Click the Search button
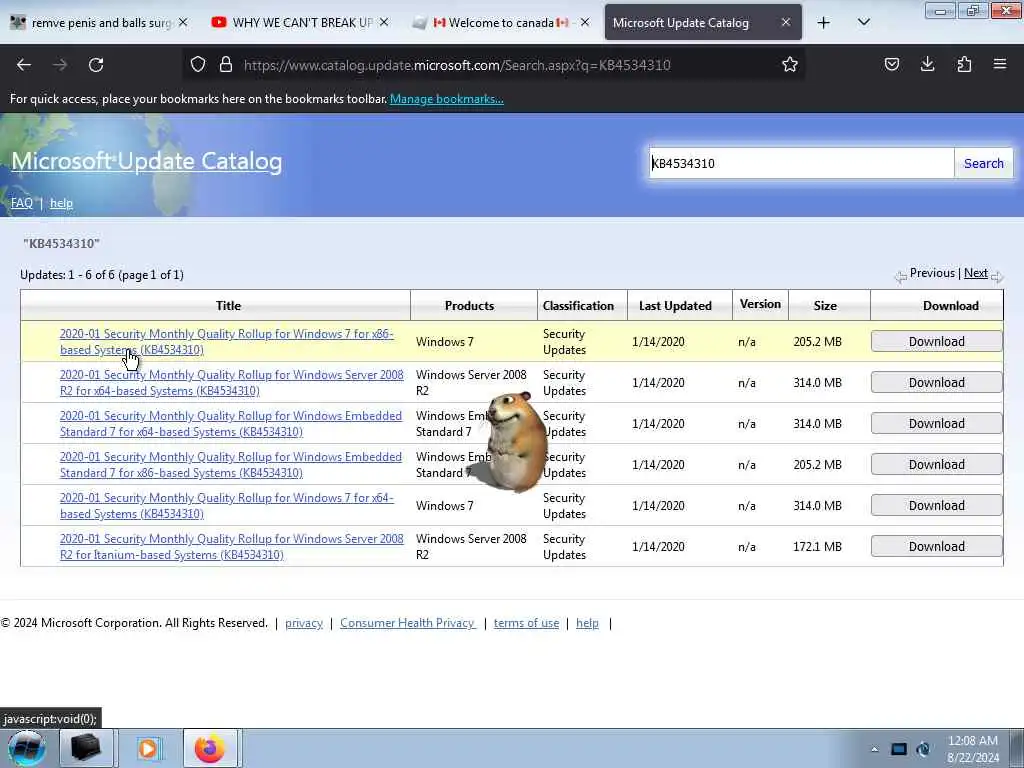1024x768 pixels. click(984, 163)
